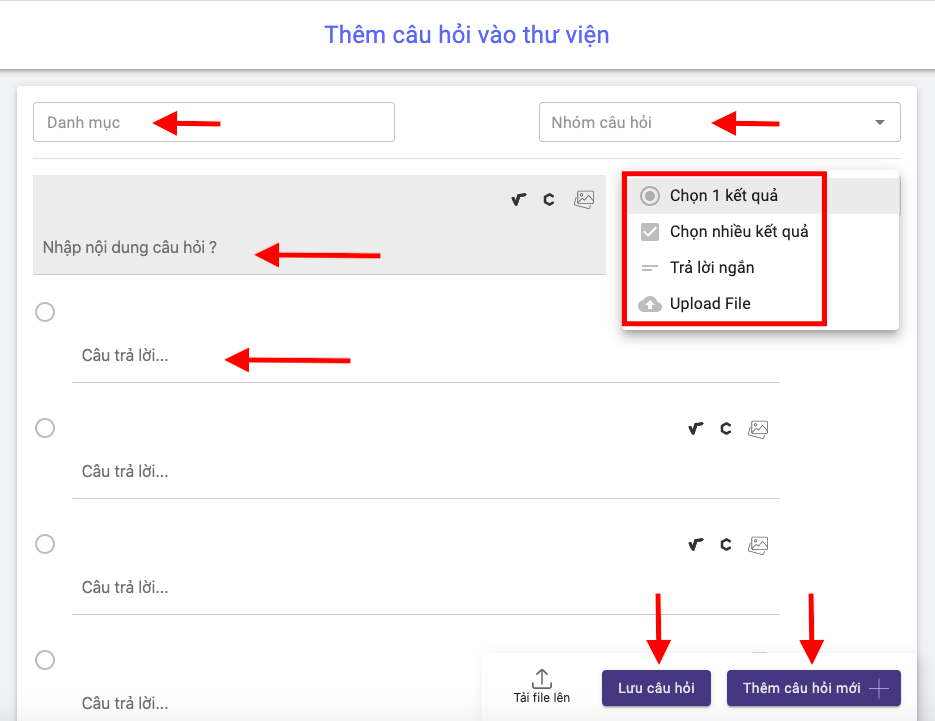Click the Lưu câu hỏi button
This screenshot has width=935, height=721.
(x=656, y=688)
